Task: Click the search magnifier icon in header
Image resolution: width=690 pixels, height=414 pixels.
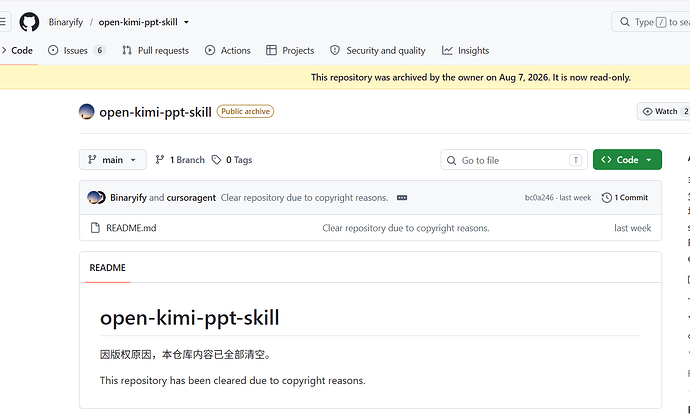Action: click(624, 22)
